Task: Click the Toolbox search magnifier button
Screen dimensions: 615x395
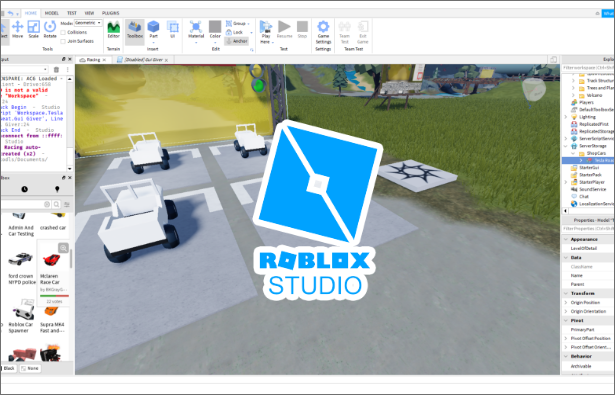Action: click(x=56, y=204)
